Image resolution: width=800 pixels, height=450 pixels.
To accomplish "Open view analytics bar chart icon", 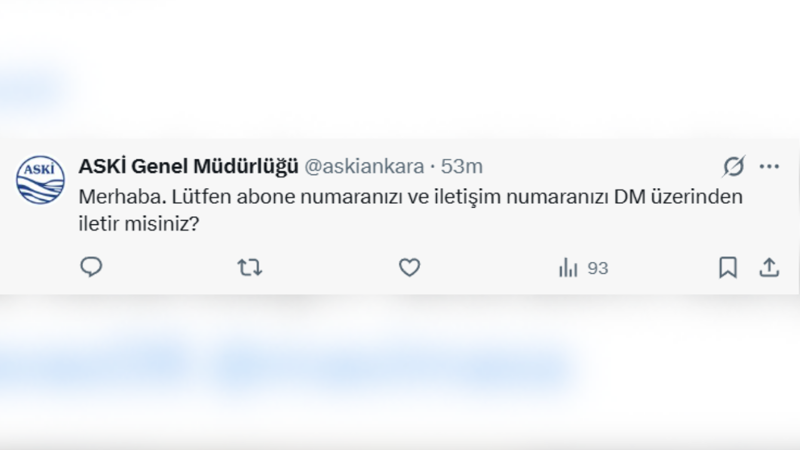I will 568,267.
